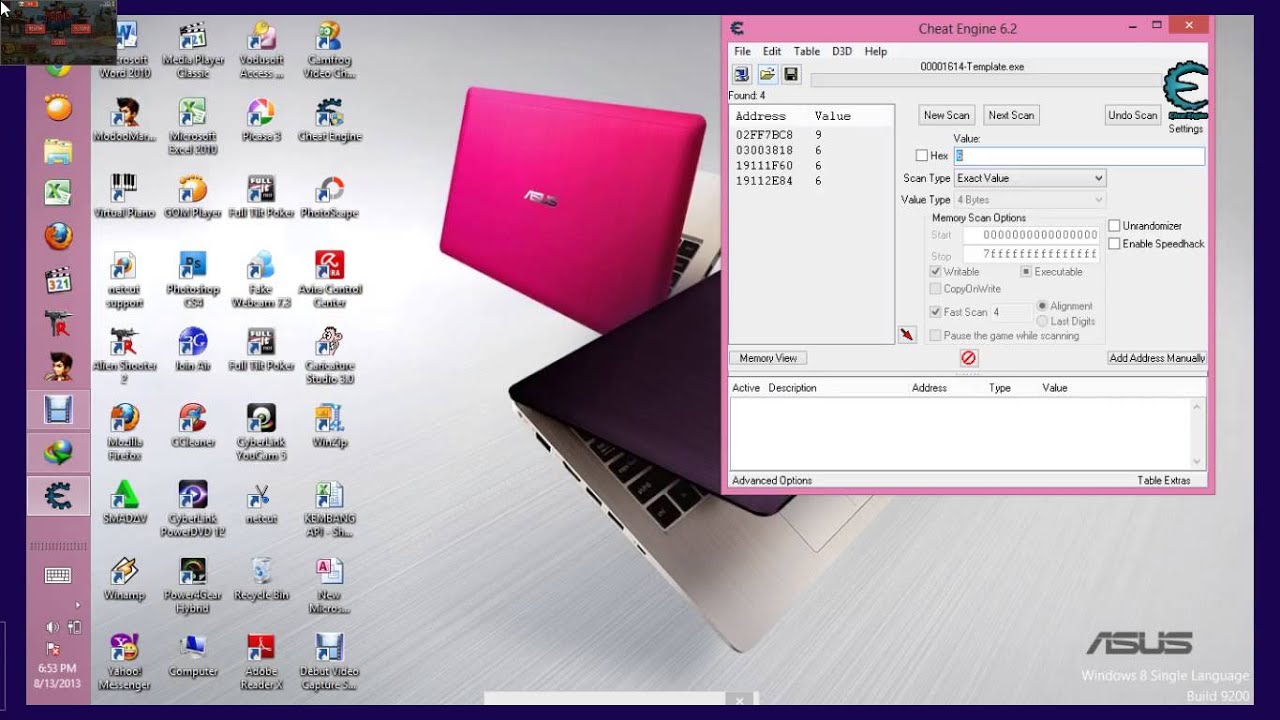Open the Scan Type Exact Value dropdown
Screen dimensions: 1280x720
coord(1029,178)
